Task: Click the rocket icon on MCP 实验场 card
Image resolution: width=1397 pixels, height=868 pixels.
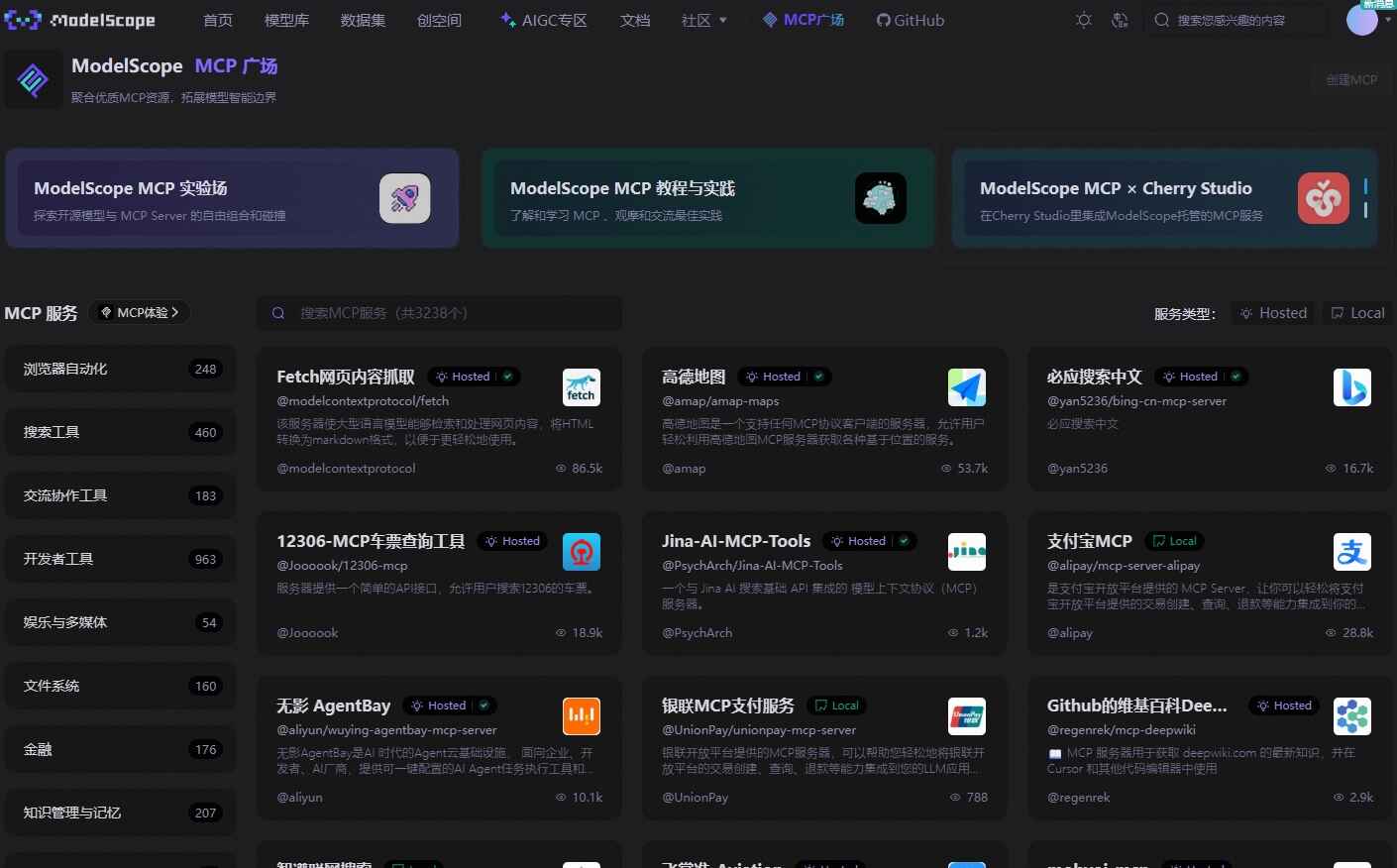Action: coord(404,198)
